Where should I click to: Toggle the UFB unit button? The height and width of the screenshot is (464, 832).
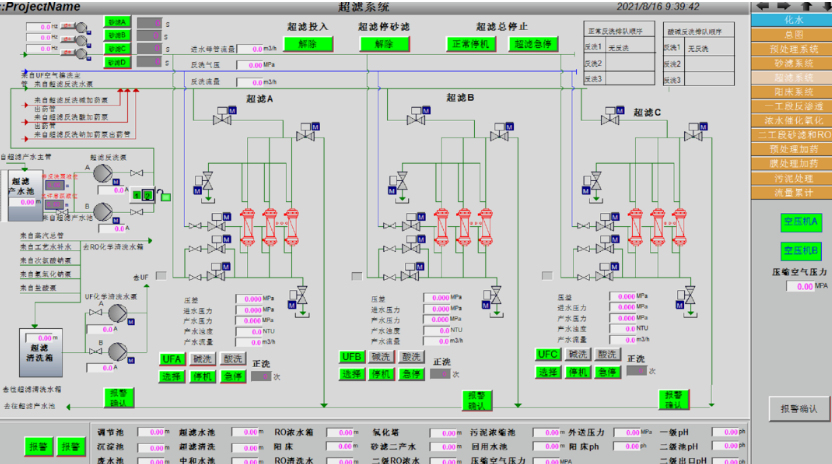pos(351,357)
